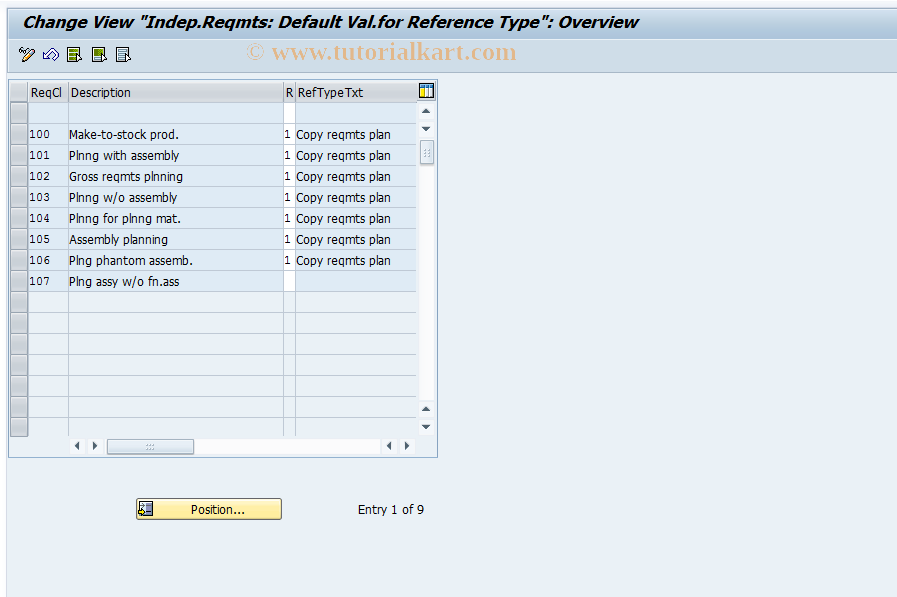The image size is (897, 597).
Task: Click the 'Plng assy w/o fn.ass' description cell
Action: [x=176, y=281]
